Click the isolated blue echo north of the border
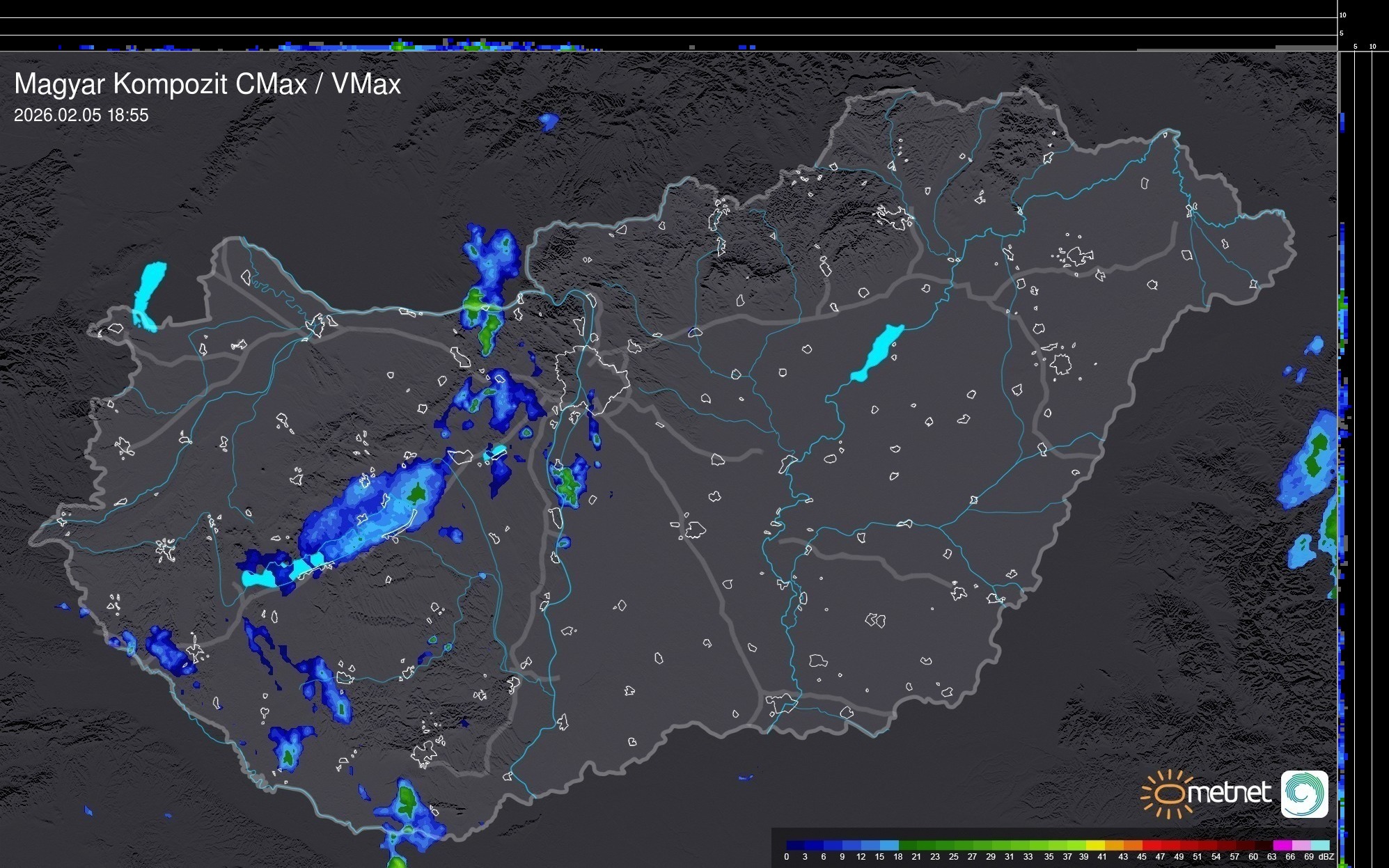 point(549,123)
